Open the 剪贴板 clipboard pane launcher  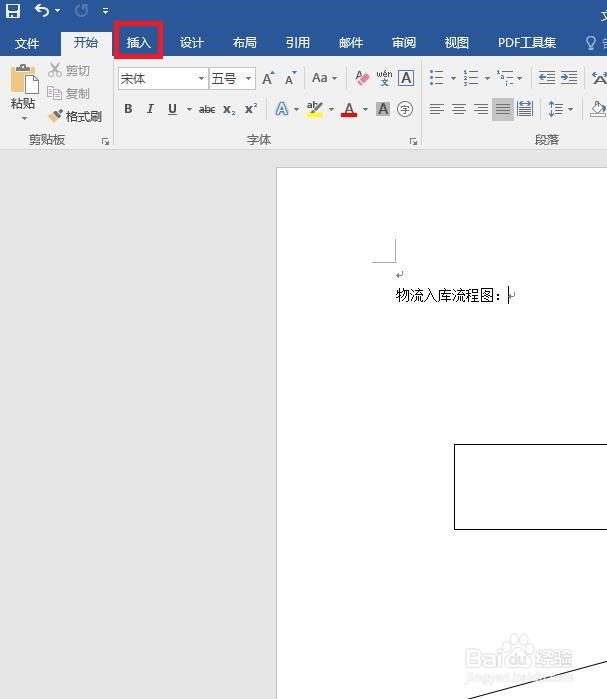105,141
